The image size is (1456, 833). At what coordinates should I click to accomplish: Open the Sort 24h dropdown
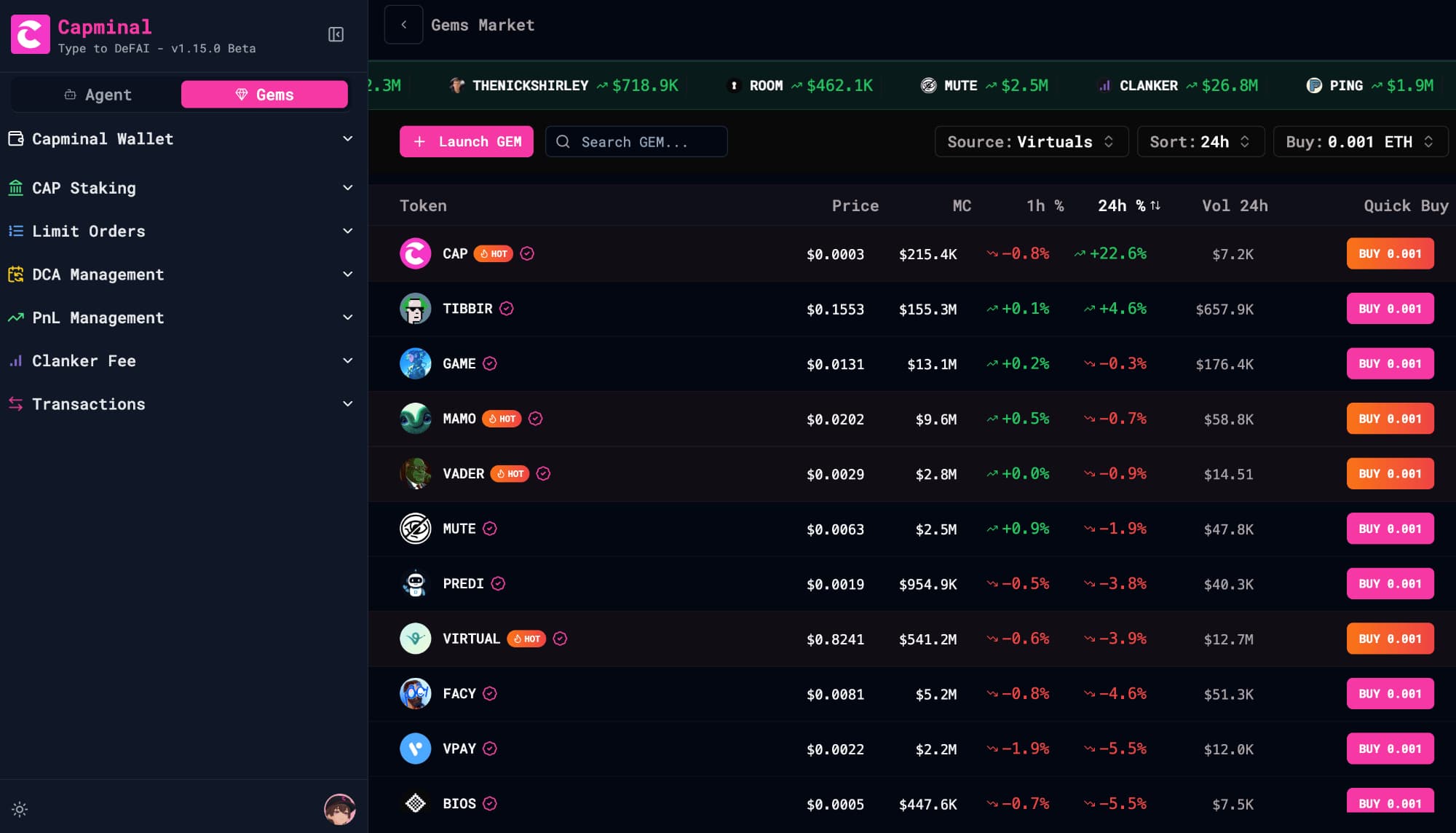(x=1200, y=142)
